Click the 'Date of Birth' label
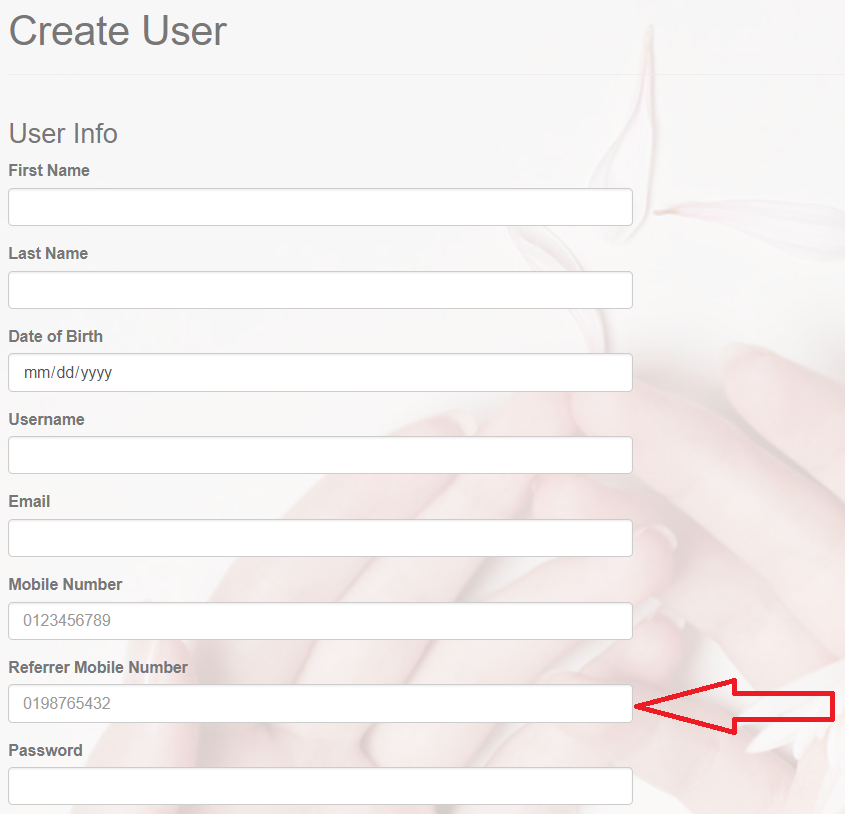Image resolution: width=845 pixels, height=814 pixels. tap(56, 336)
